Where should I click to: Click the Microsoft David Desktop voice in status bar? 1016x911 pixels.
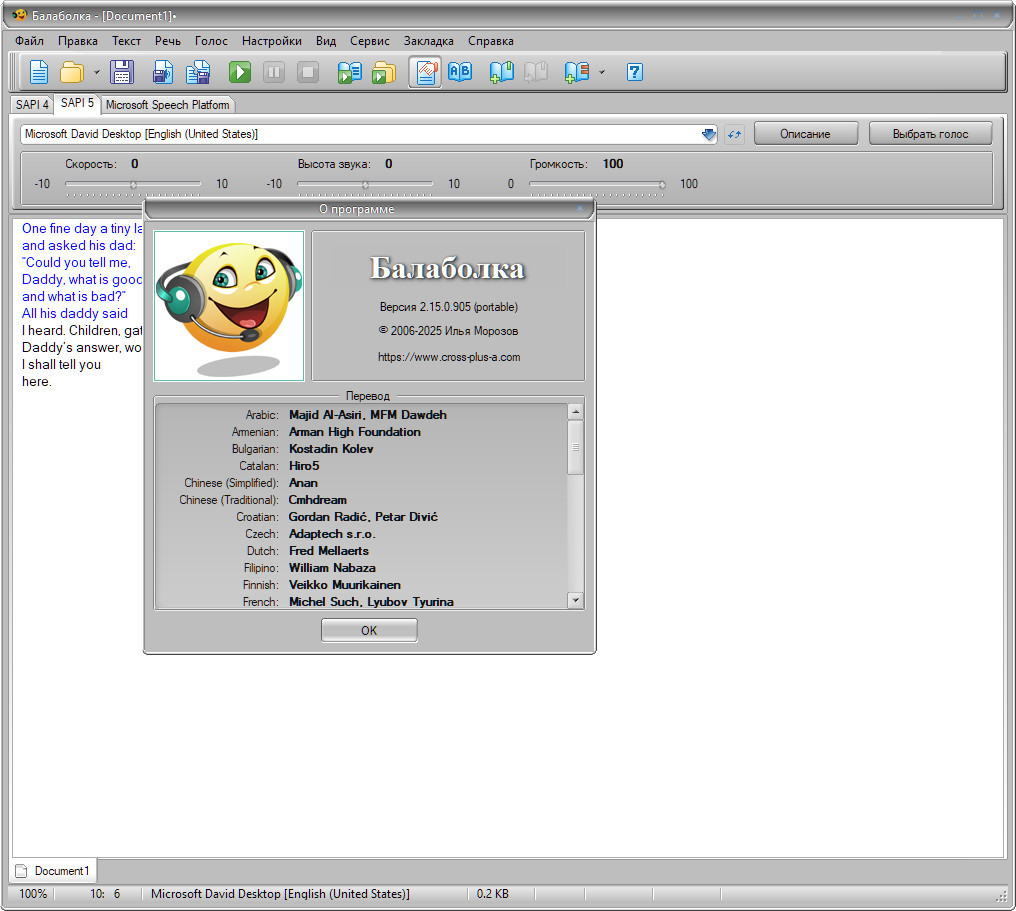[281, 894]
